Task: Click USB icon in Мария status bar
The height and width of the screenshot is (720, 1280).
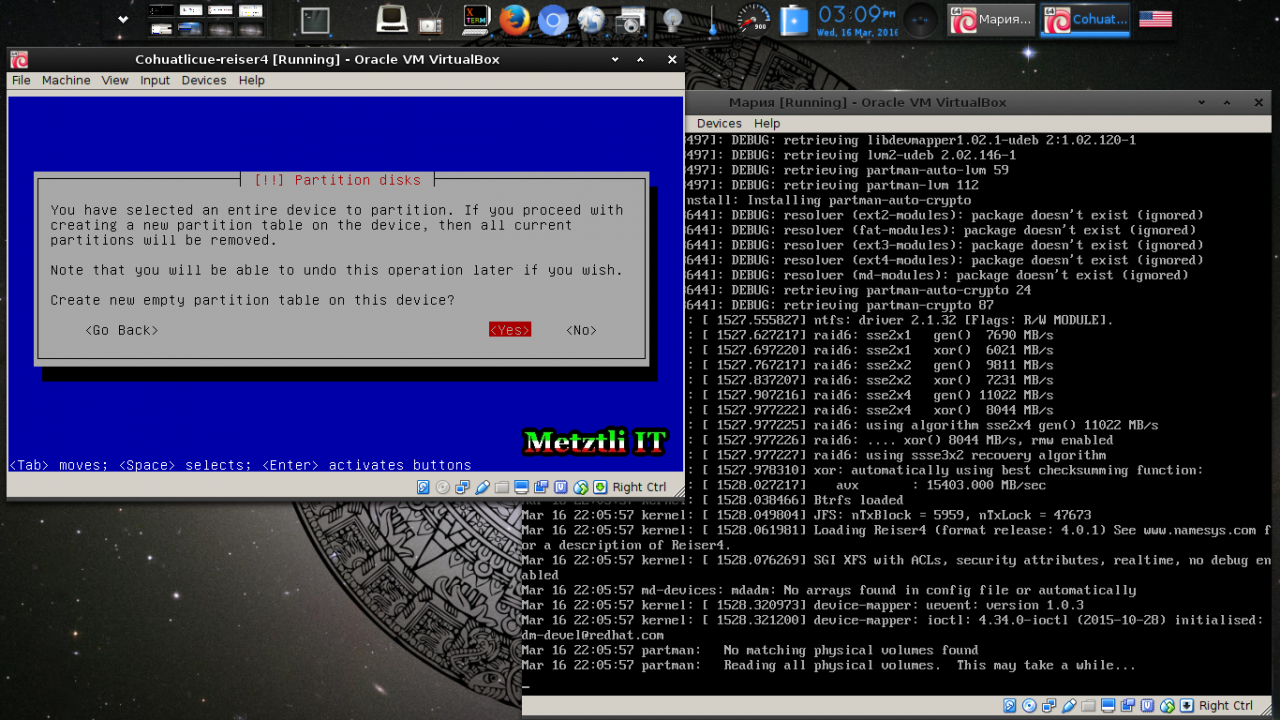Action: pos(1069,706)
